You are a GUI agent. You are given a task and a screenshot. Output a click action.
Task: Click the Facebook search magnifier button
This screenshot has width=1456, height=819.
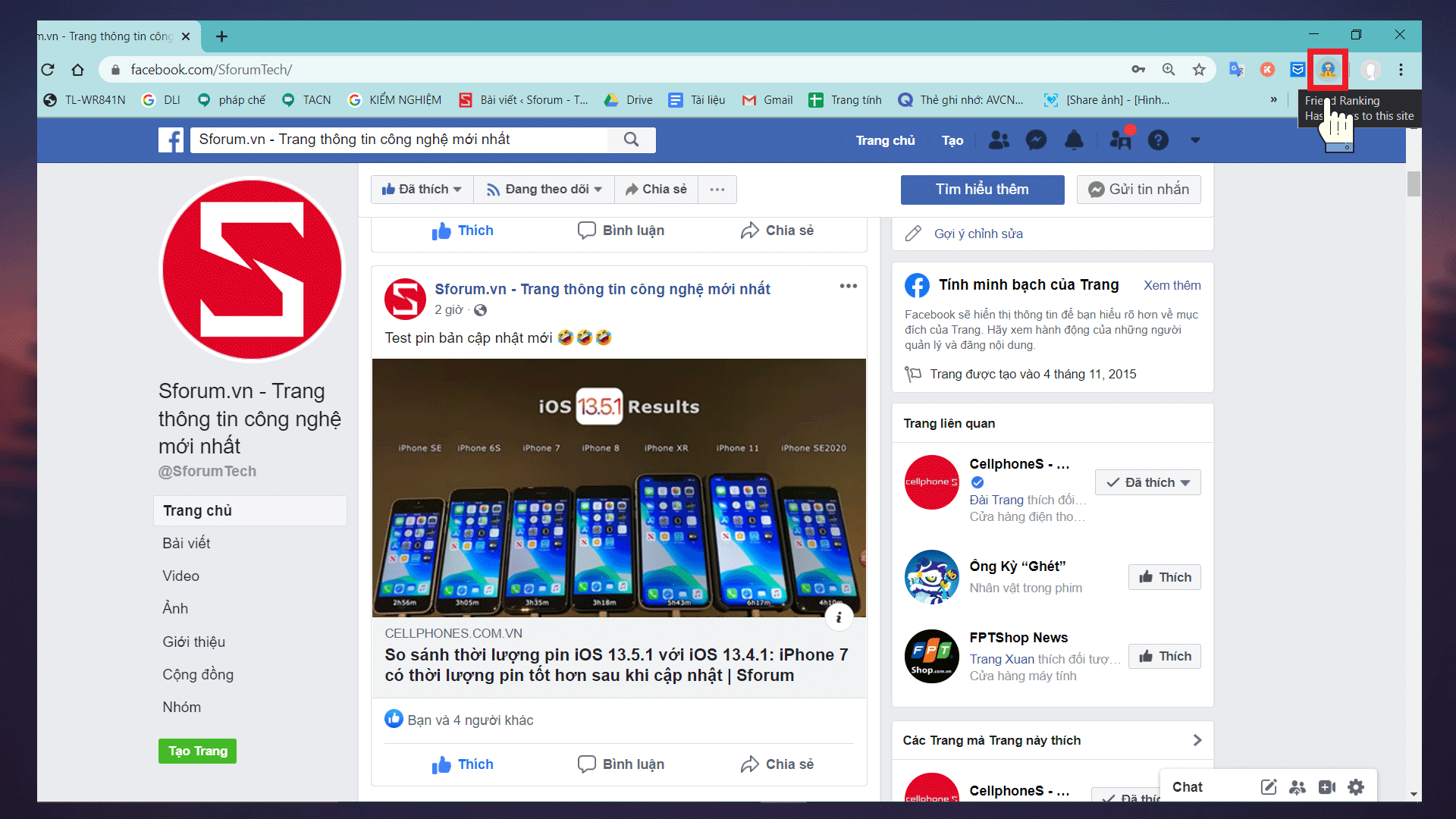pyautogui.click(x=631, y=140)
